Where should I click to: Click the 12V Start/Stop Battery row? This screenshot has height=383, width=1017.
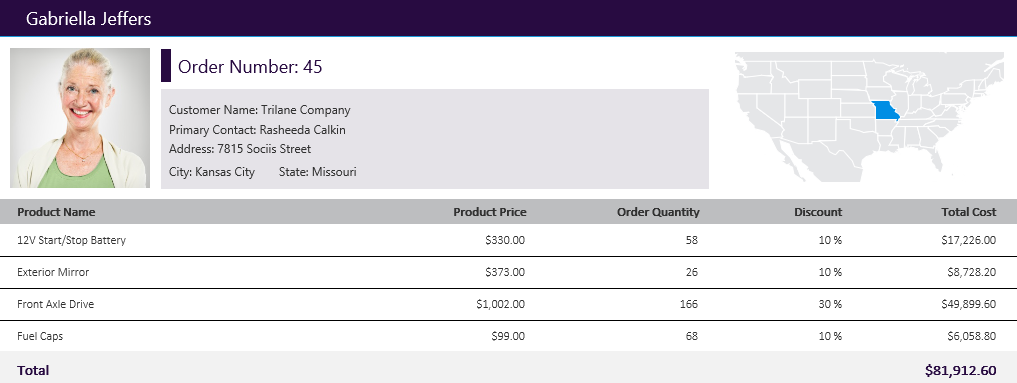coord(508,240)
